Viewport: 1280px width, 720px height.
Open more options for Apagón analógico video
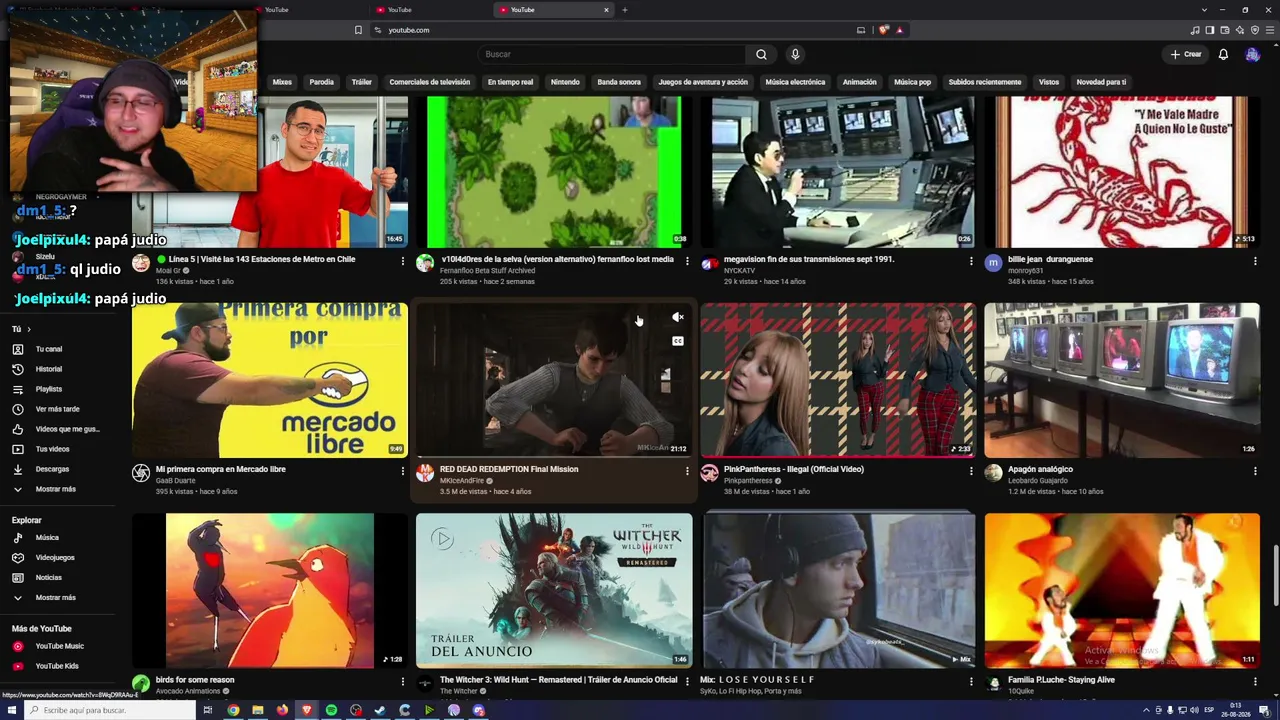[x=1255, y=470]
